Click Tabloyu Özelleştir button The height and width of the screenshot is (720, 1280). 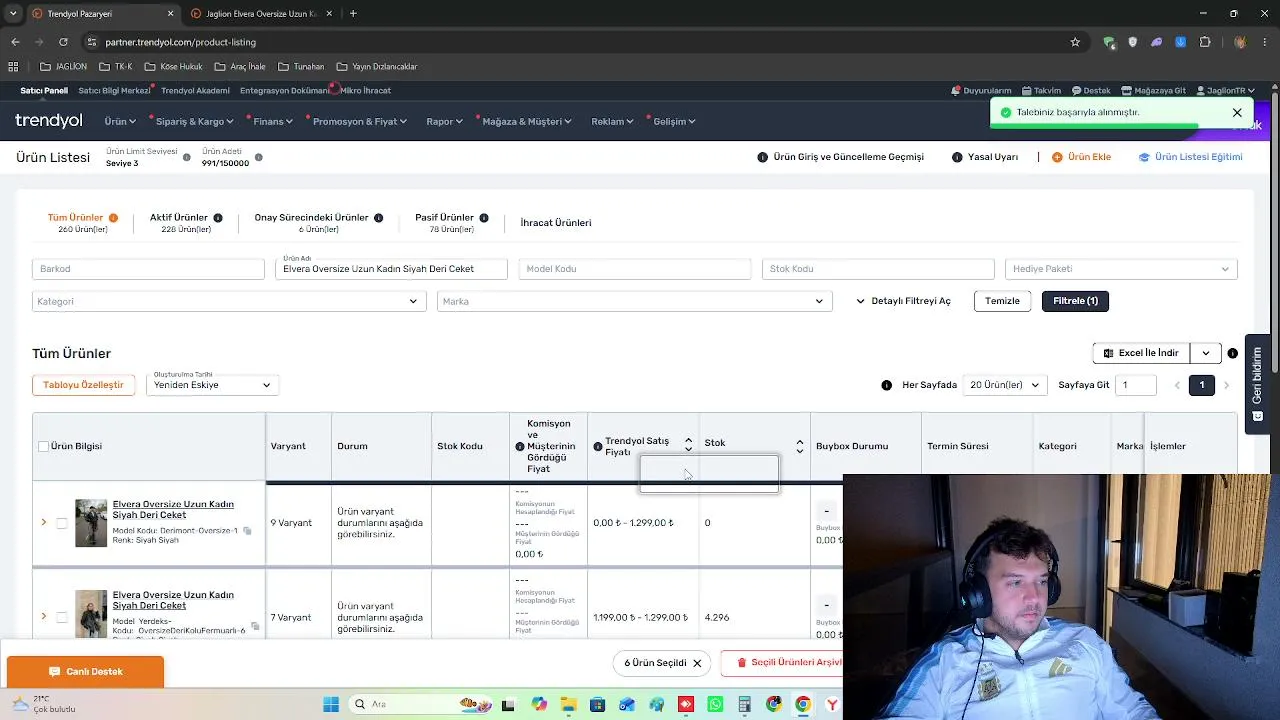pyautogui.click(x=84, y=385)
